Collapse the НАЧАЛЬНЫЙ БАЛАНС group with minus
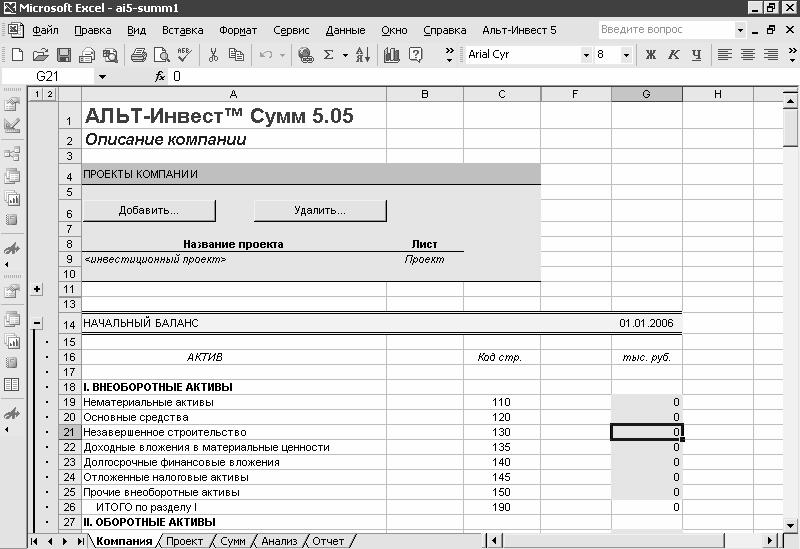 pyautogui.click(x=37, y=323)
